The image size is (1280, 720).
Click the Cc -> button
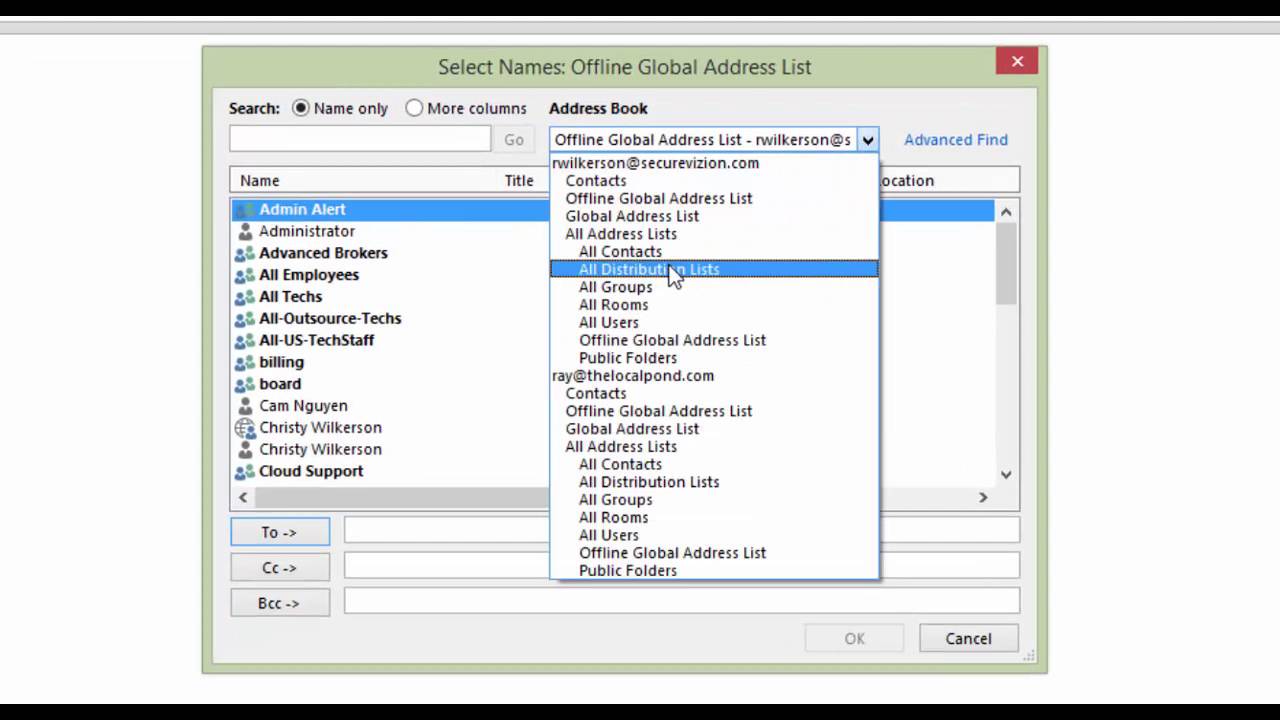pyautogui.click(x=280, y=567)
